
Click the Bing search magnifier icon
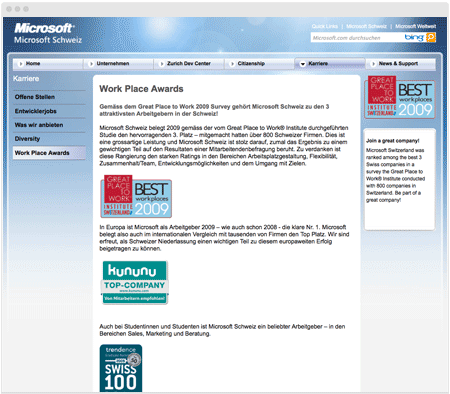click(431, 37)
